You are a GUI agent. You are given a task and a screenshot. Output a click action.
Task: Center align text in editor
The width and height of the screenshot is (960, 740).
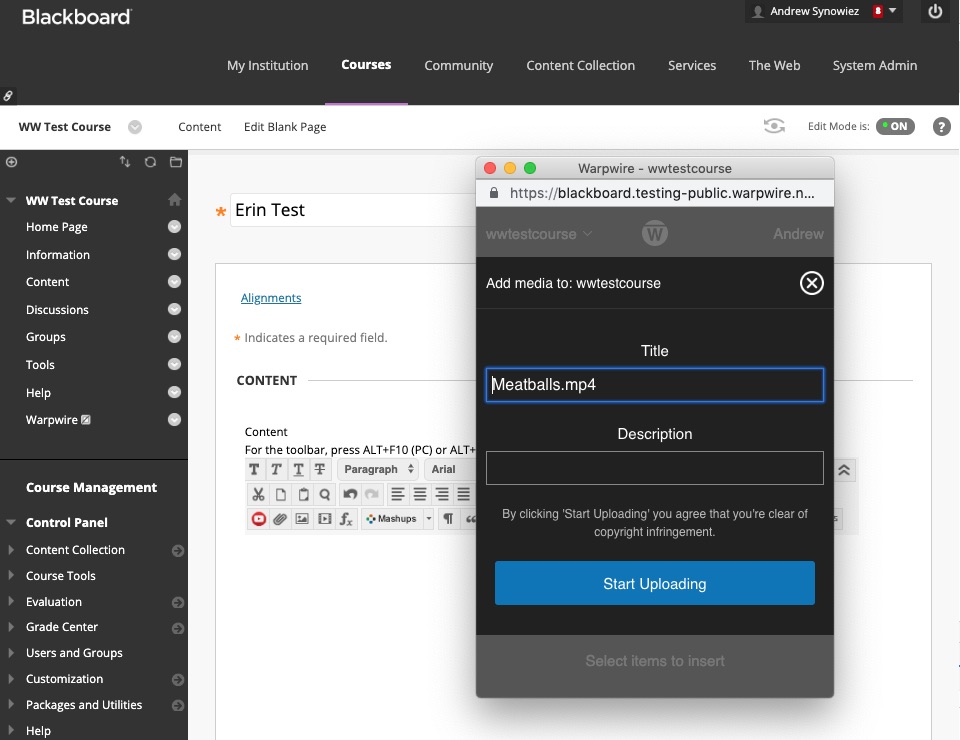click(x=419, y=494)
